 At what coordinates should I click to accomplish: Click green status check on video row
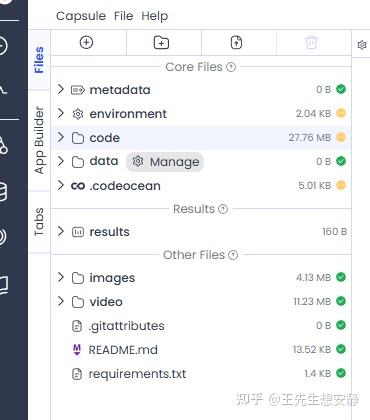click(x=341, y=301)
